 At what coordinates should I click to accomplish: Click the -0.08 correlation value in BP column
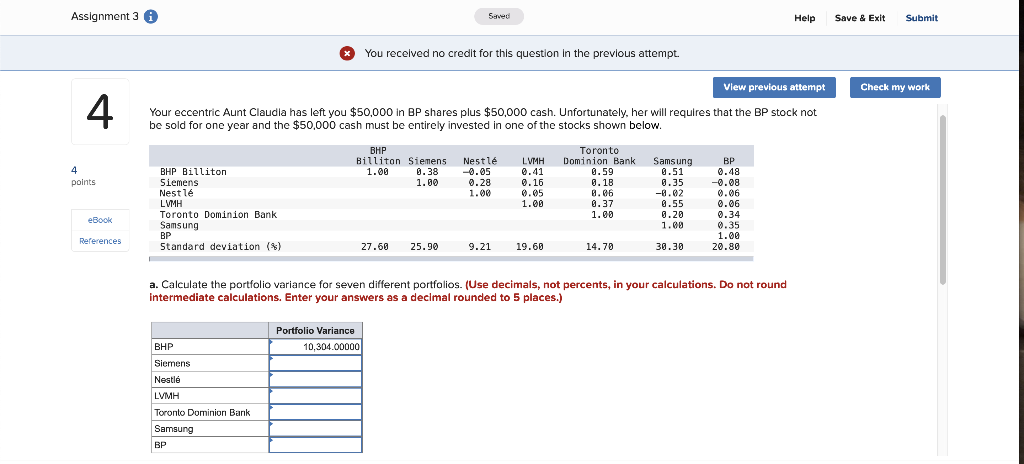tap(726, 182)
